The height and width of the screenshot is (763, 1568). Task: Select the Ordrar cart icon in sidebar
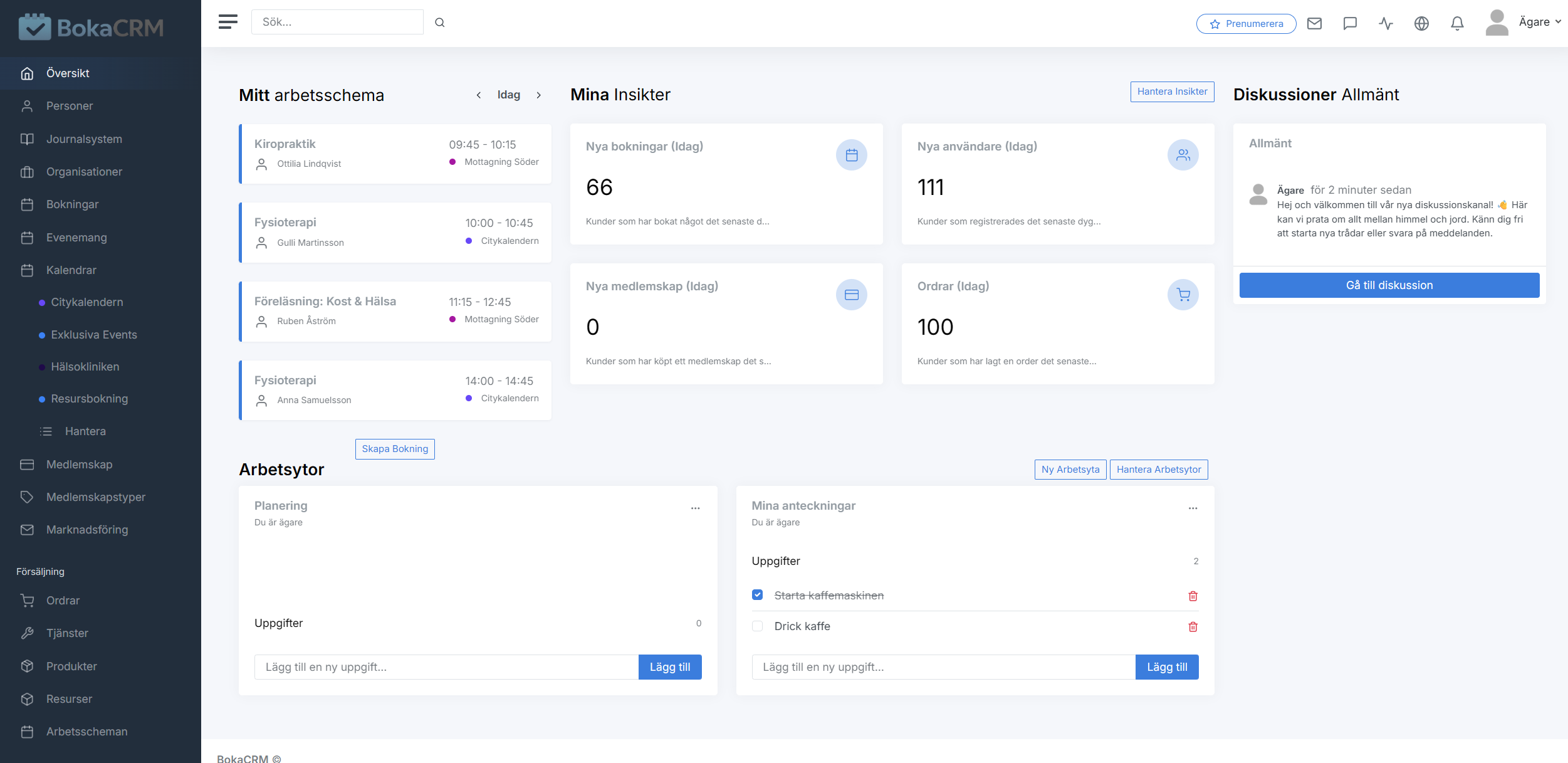click(28, 600)
